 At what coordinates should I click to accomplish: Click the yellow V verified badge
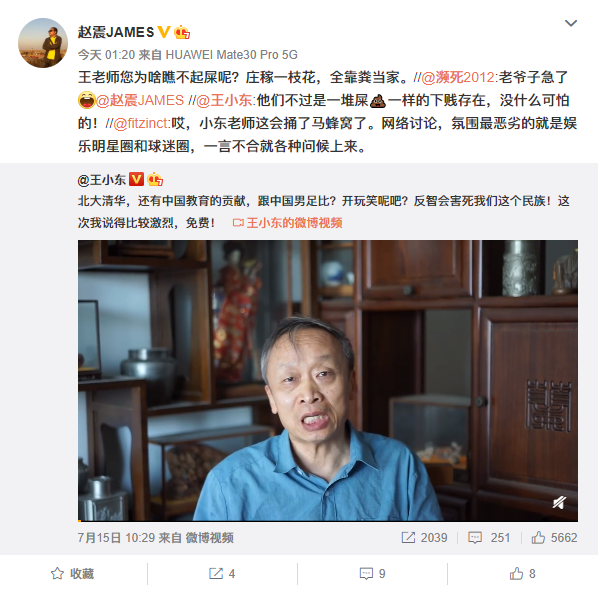point(164,32)
